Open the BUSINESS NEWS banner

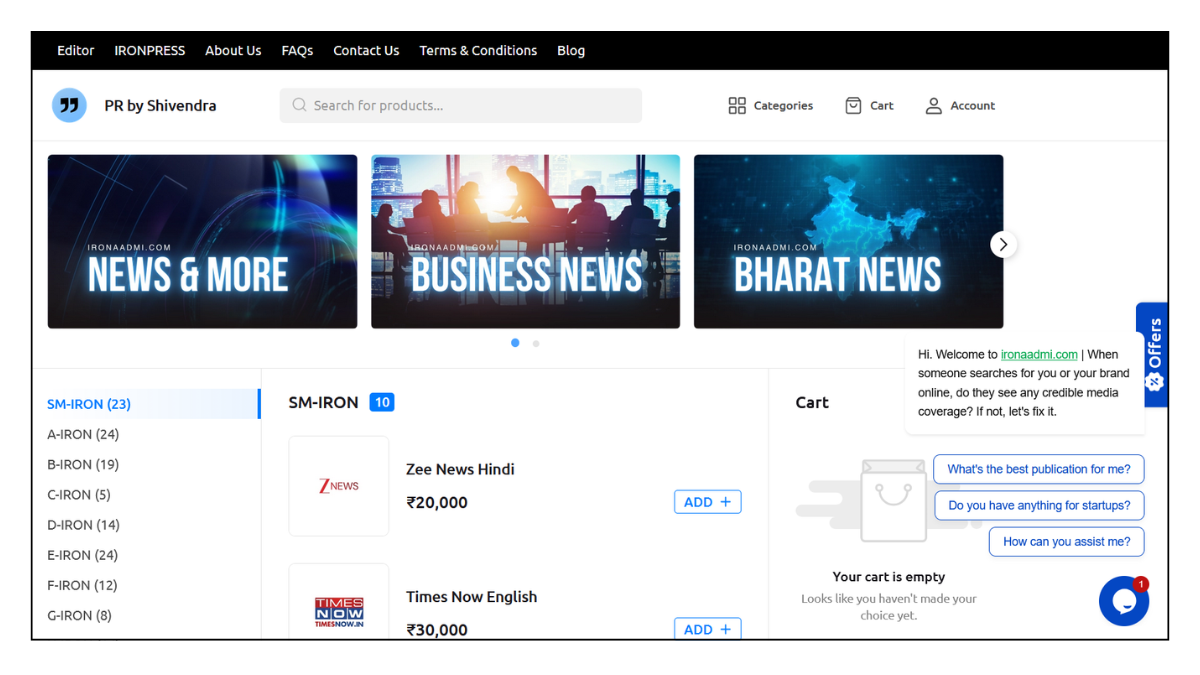pyautogui.click(x=525, y=241)
